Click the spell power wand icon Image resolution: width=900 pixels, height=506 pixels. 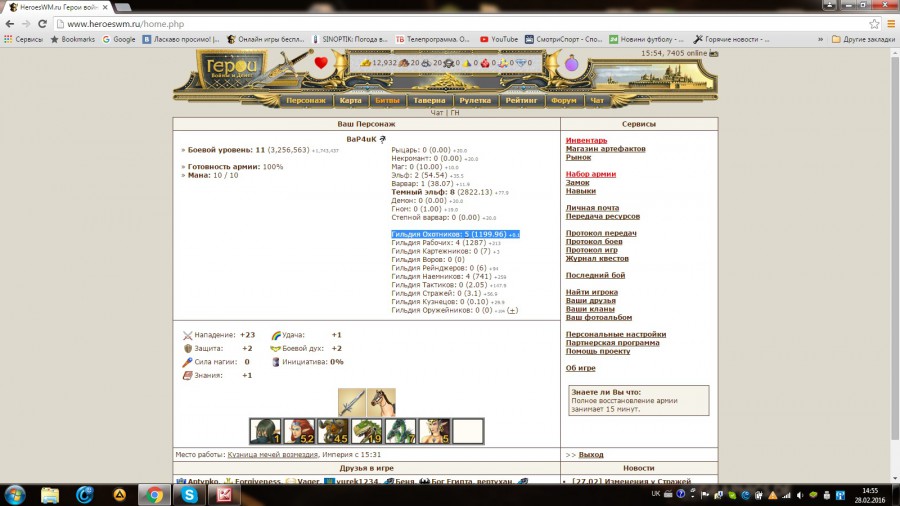(188, 362)
